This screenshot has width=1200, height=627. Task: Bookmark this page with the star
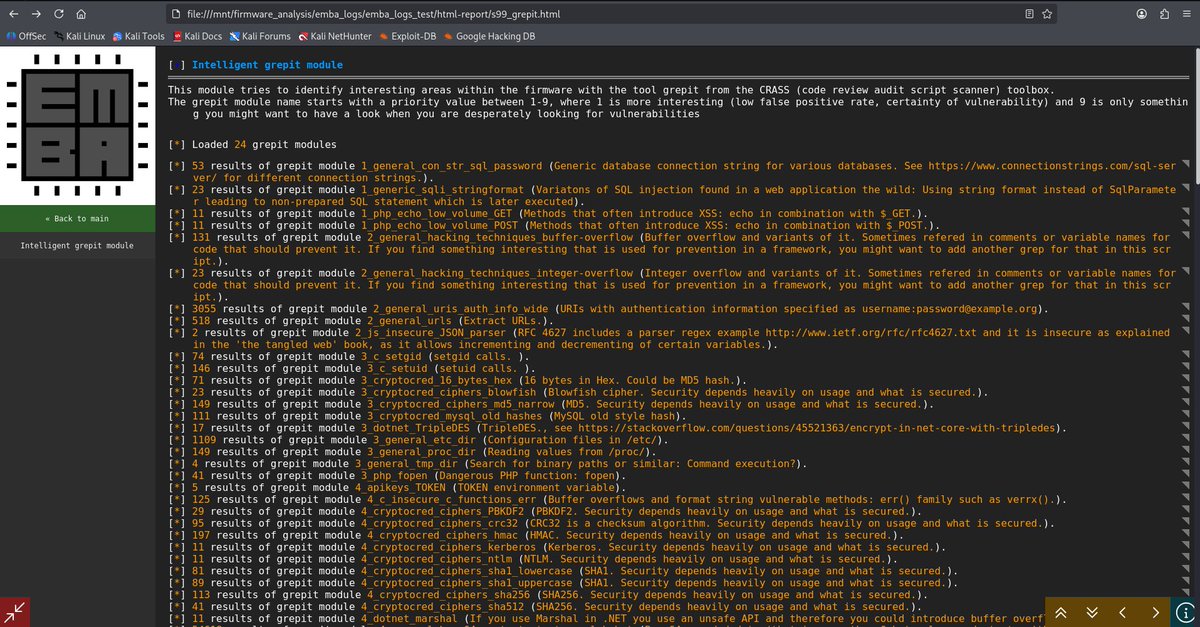(x=1047, y=15)
